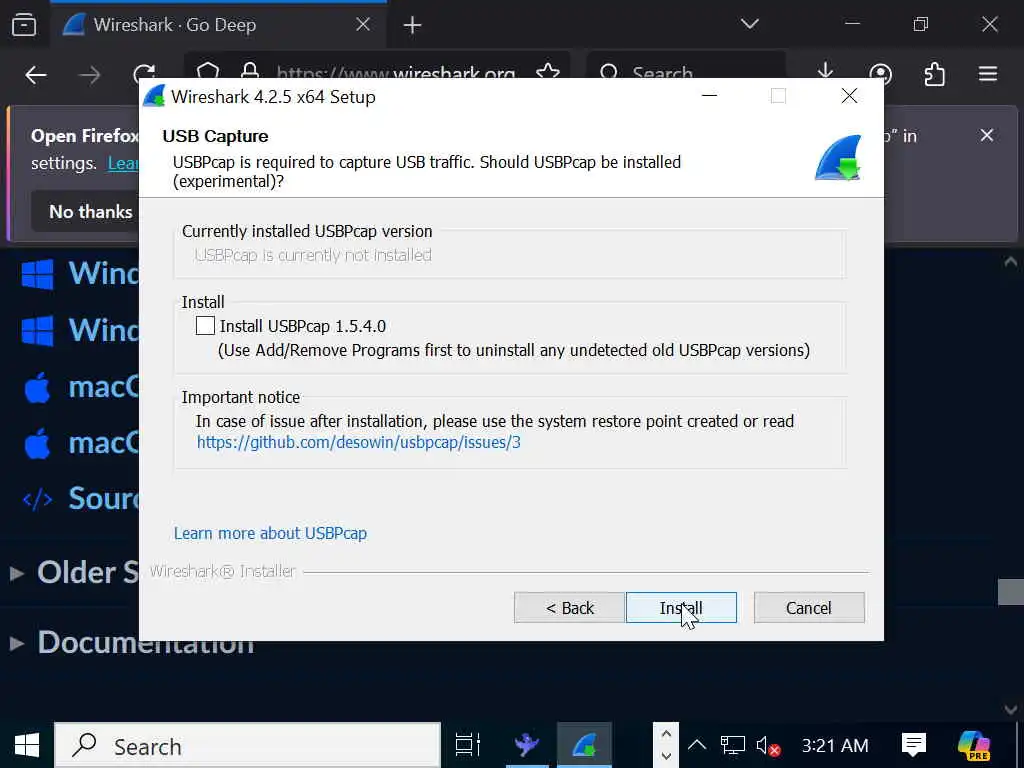
Task: Open the Firefox hamburger application menu
Action: 988,74
